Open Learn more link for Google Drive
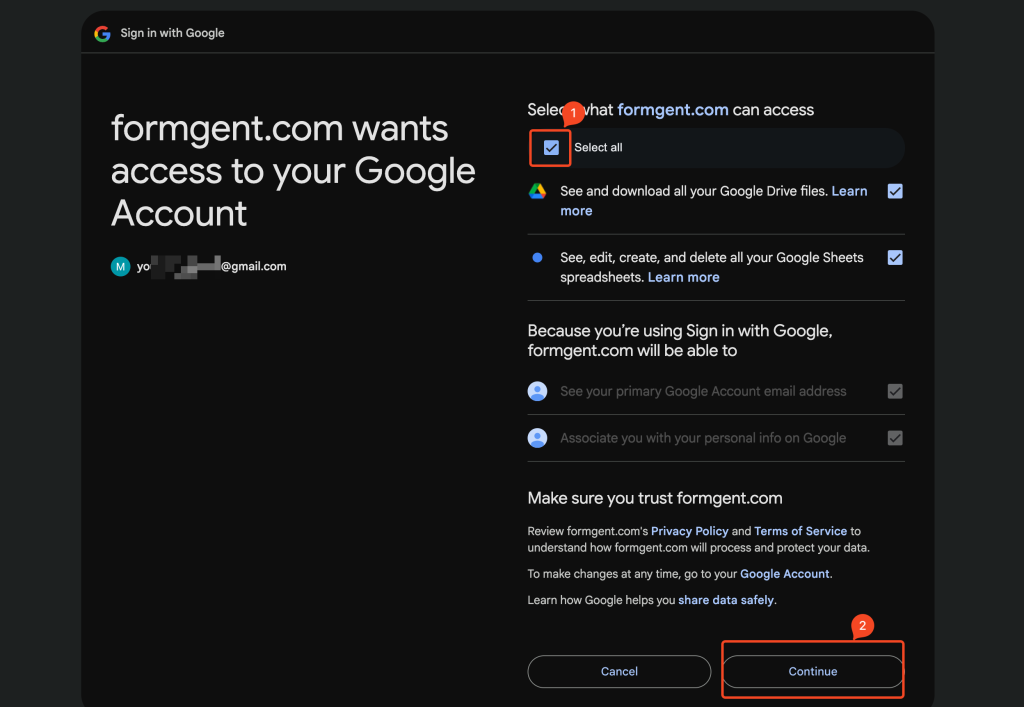 tap(713, 201)
